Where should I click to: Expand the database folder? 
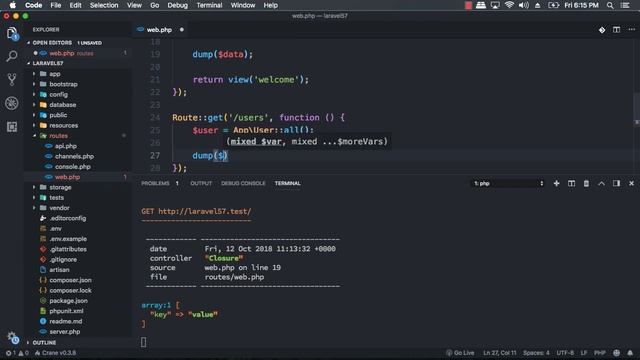62,105
